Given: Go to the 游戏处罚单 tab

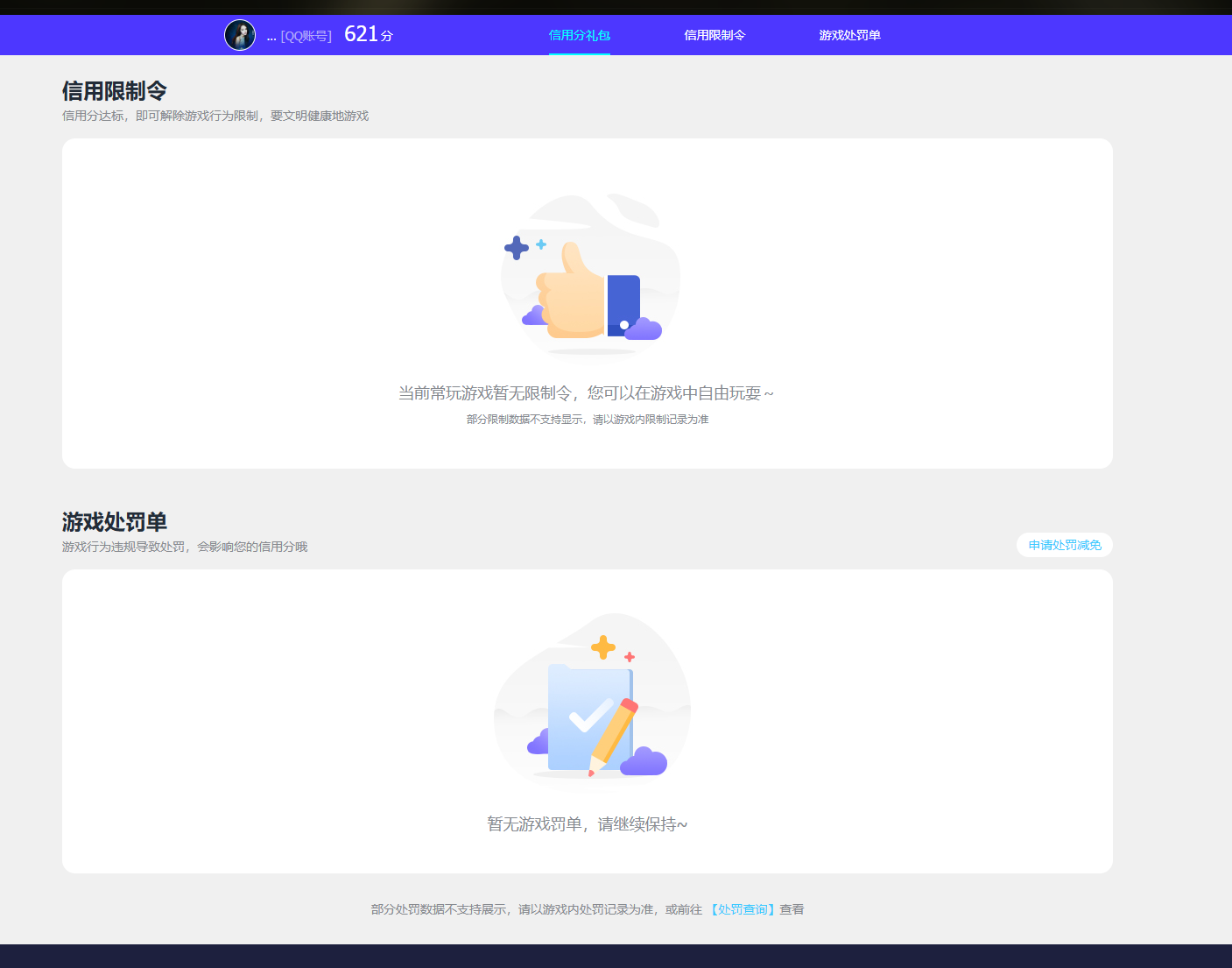Looking at the screenshot, I should tap(849, 35).
